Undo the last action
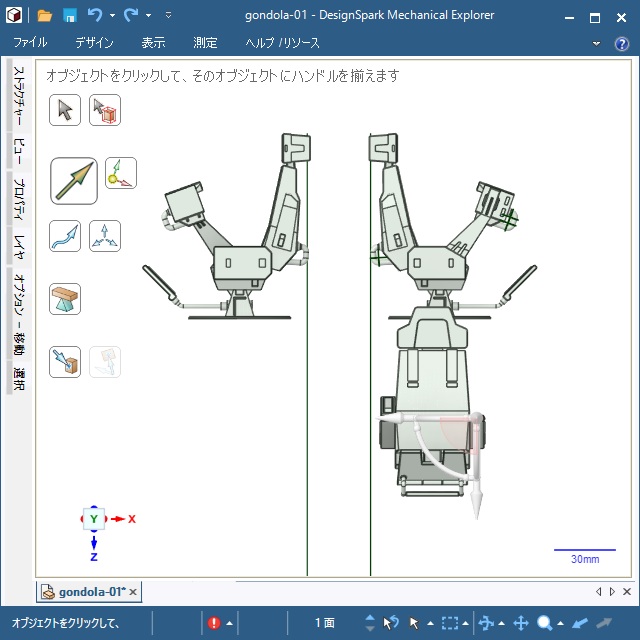Image resolution: width=640 pixels, height=640 pixels. tap(95, 16)
